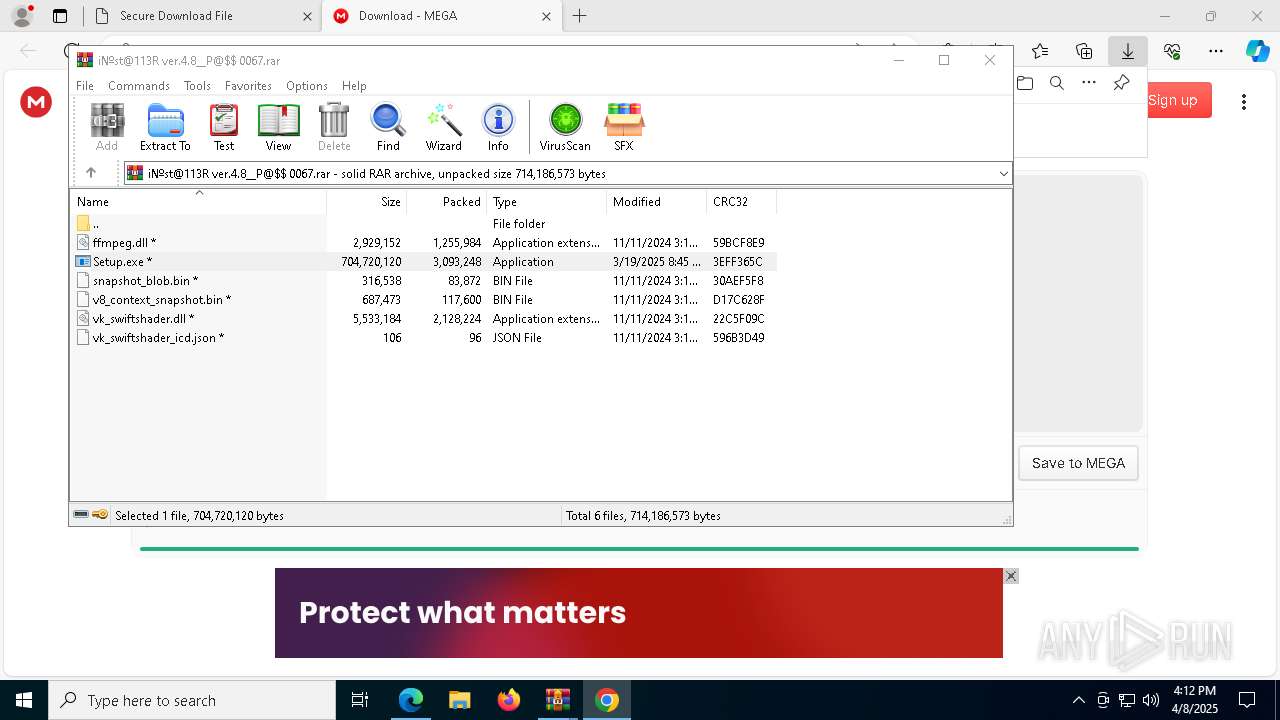Open Task View on the taskbar
This screenshot has width=1280, height=720.
[x=360, y=700]
